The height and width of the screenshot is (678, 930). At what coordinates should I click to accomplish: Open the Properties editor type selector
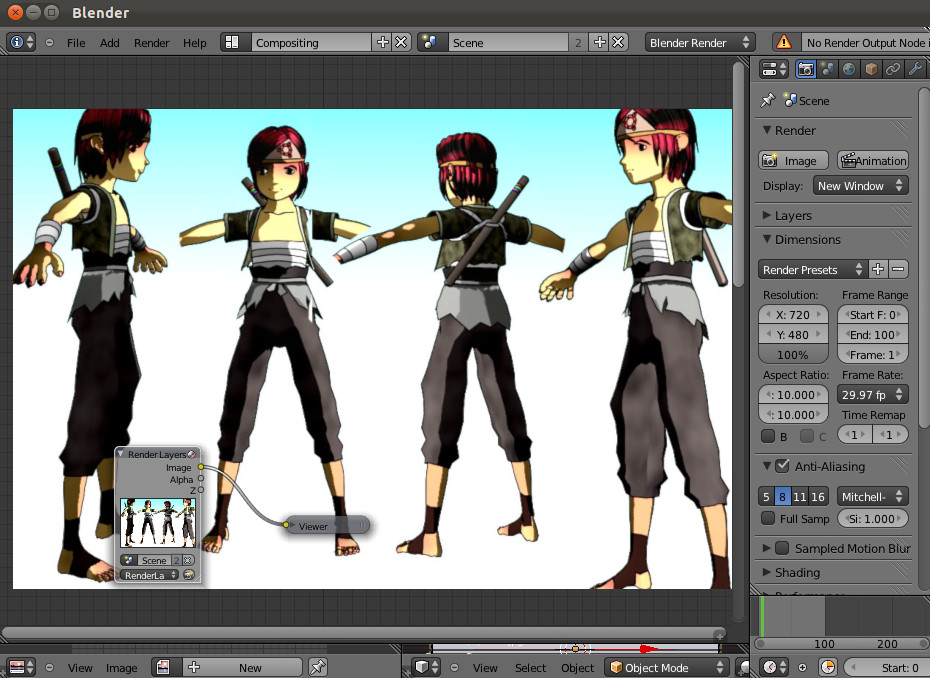pos(773,69)
